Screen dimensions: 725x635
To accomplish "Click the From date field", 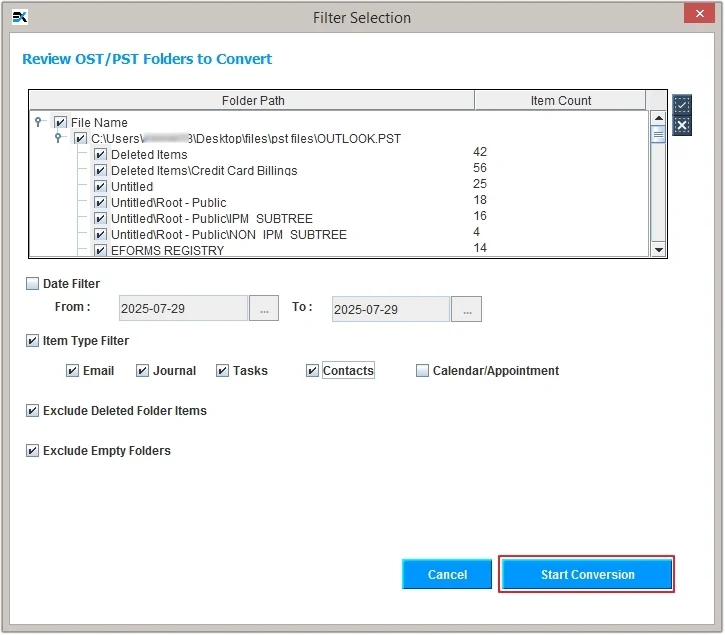I will tap(183, 308).
